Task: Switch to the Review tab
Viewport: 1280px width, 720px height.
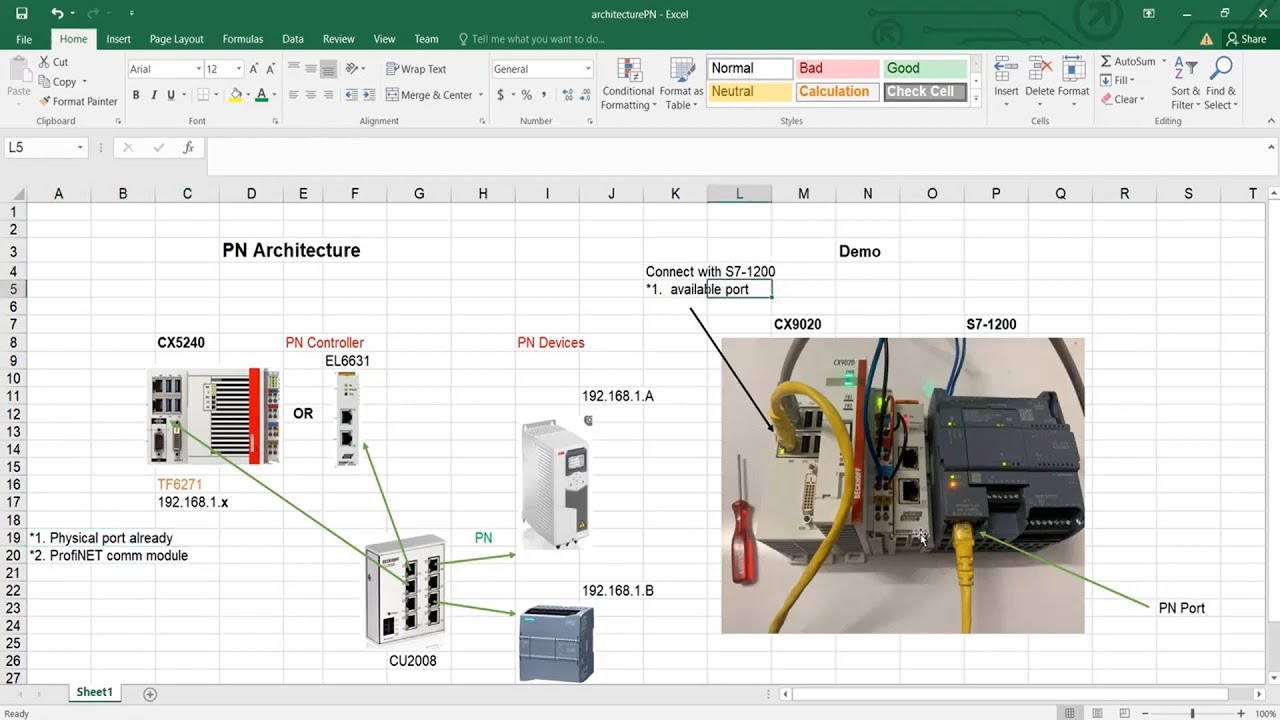Action: tap(339, 39)
